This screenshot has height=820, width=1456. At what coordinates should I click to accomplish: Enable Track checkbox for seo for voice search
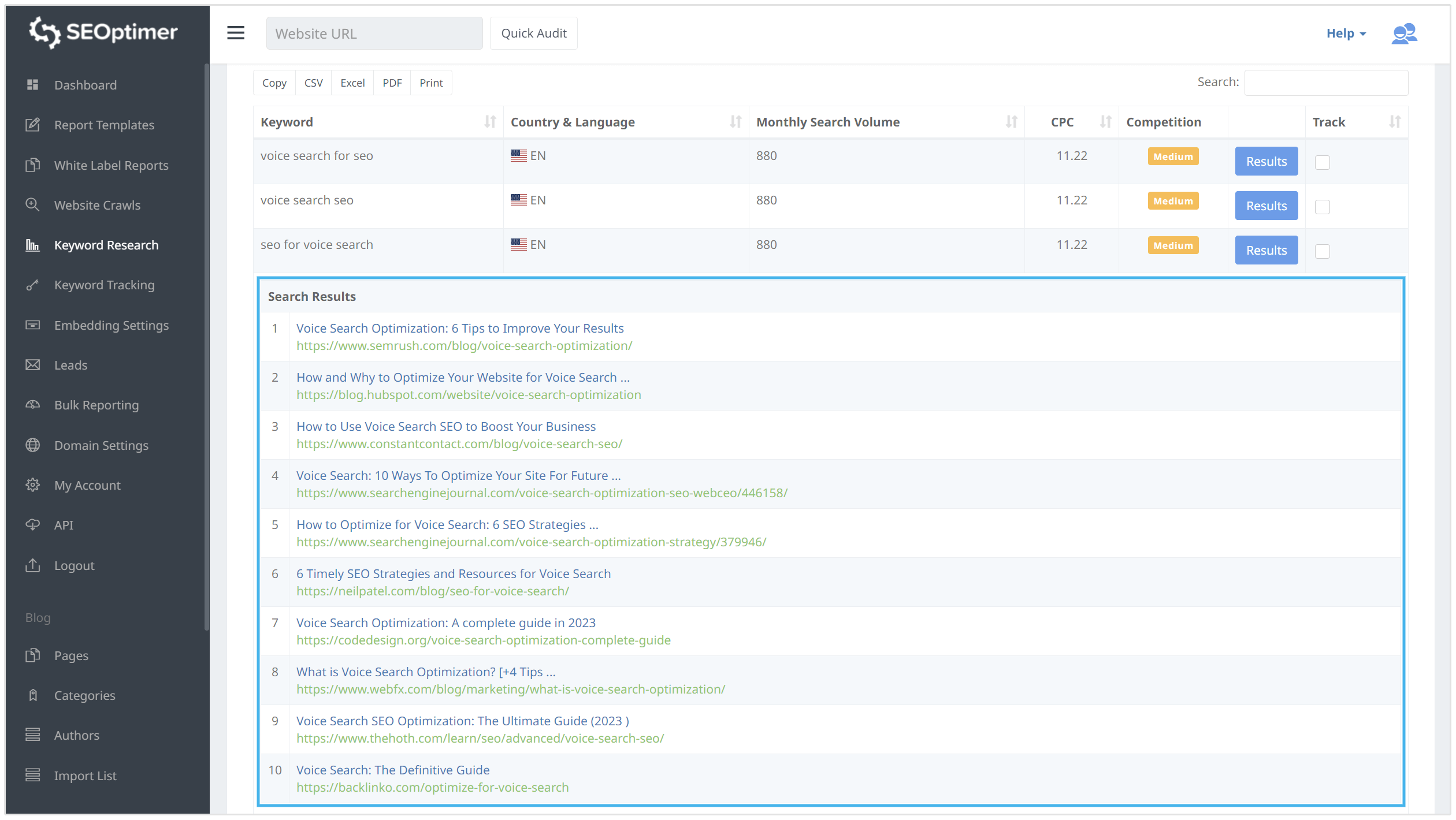(x=1322, y=250)
